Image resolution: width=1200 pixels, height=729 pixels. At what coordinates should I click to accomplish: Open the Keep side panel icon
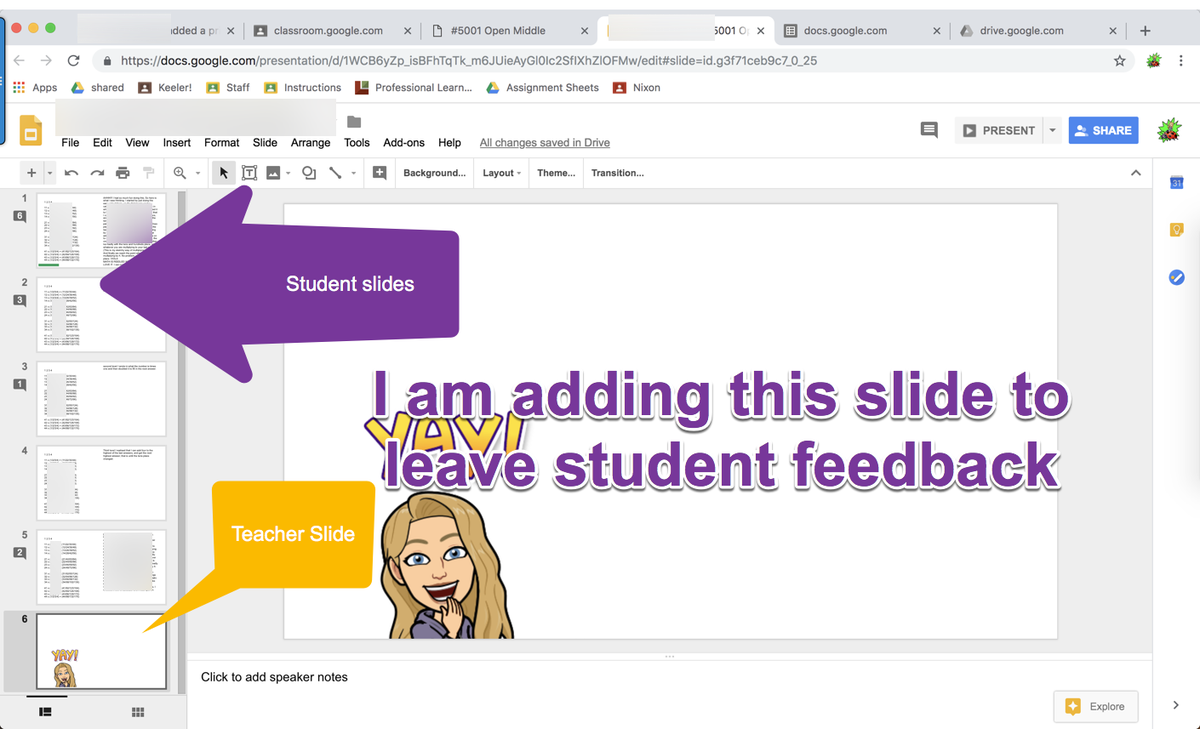tap(1177, 230)
